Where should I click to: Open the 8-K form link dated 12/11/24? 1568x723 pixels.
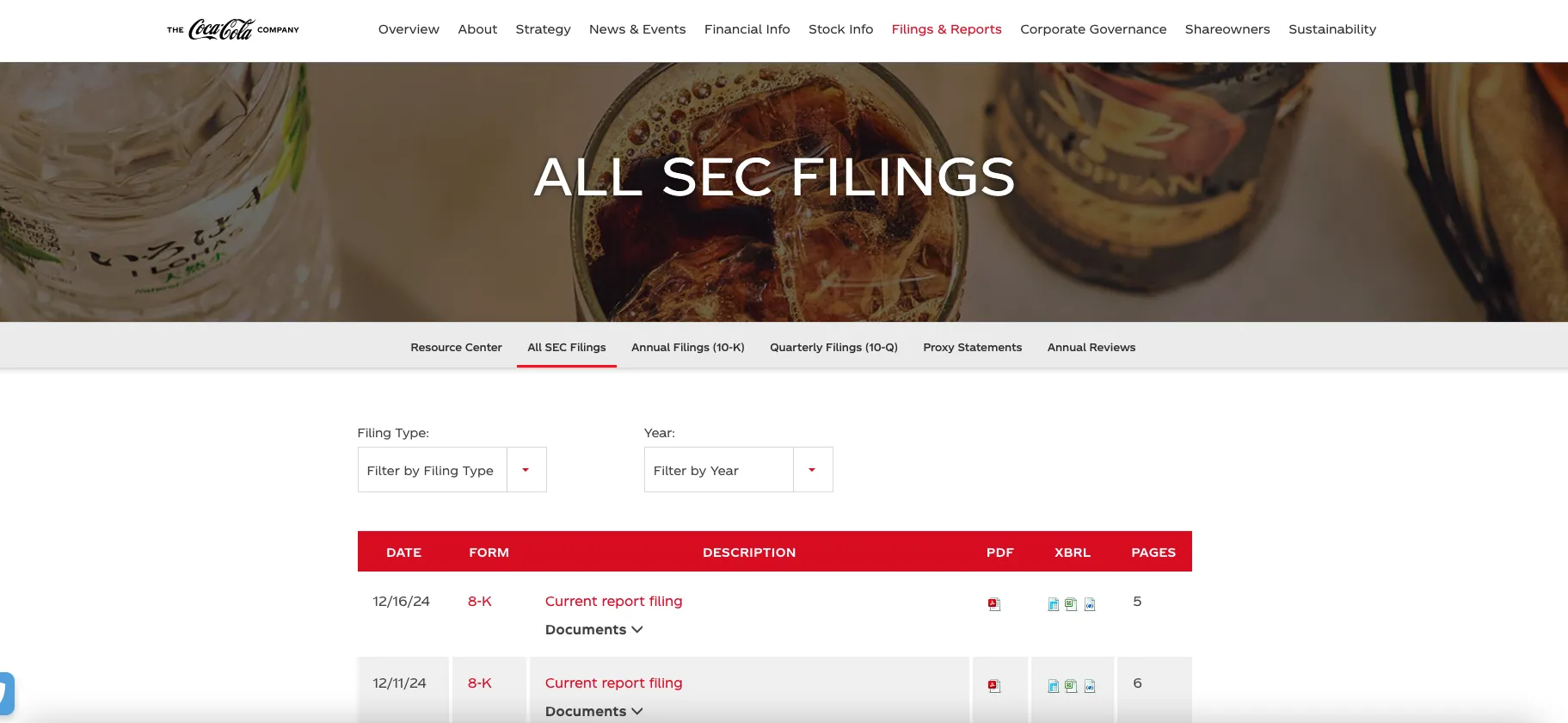(x=480, y=683)
